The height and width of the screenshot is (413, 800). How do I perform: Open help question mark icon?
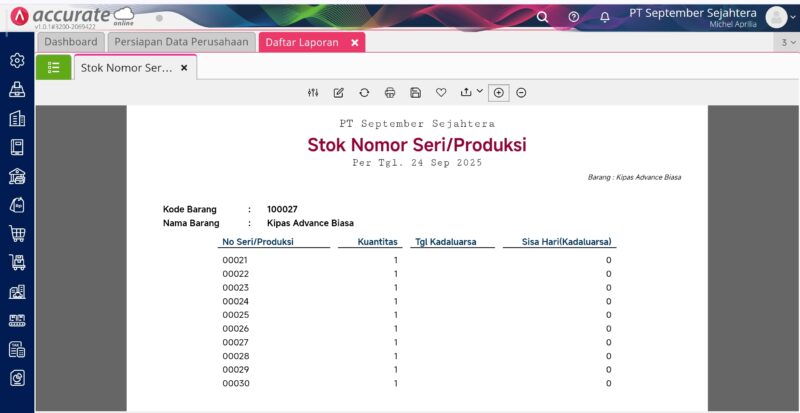click(x=574, y=17)
